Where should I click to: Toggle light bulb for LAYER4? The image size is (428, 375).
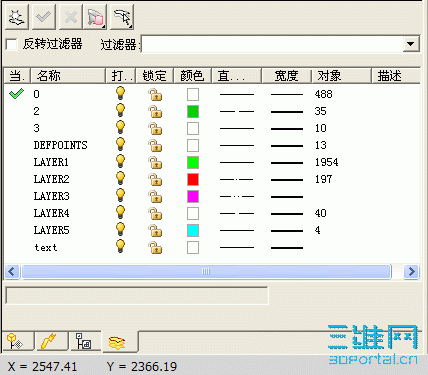(120, 212)
